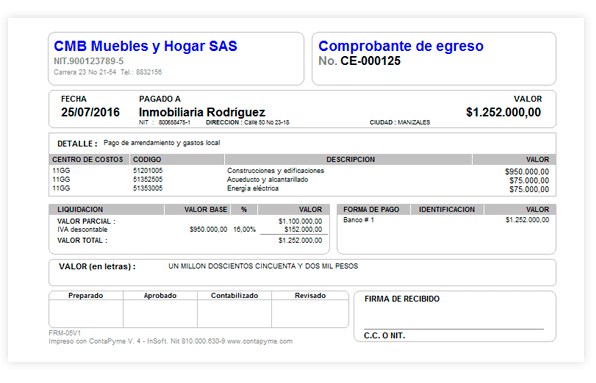Click the date 25/07/2016
The image size is (596, 383).
(x=90, y=112)
